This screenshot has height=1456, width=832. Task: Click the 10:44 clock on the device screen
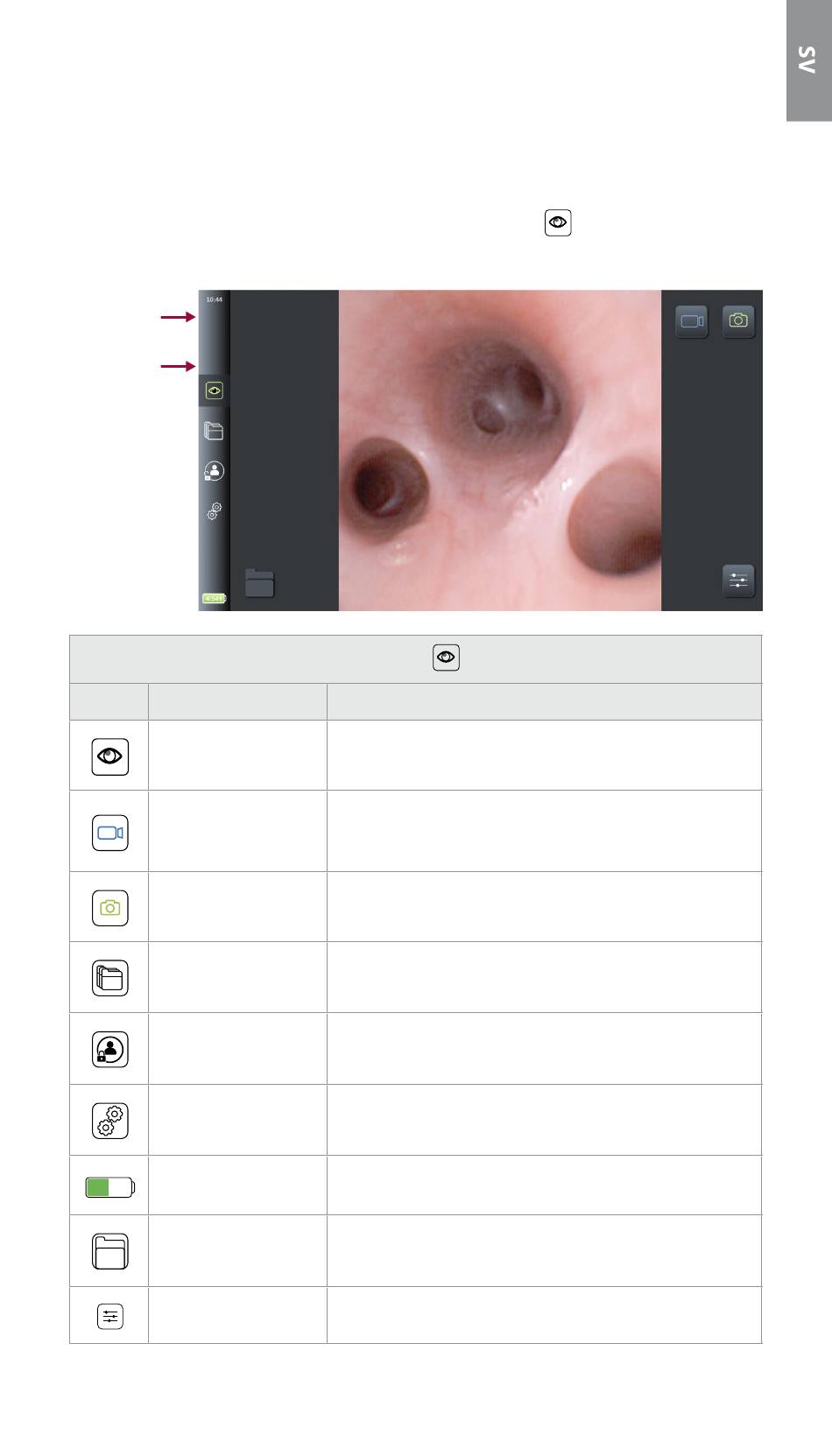[x=214, y=299]
